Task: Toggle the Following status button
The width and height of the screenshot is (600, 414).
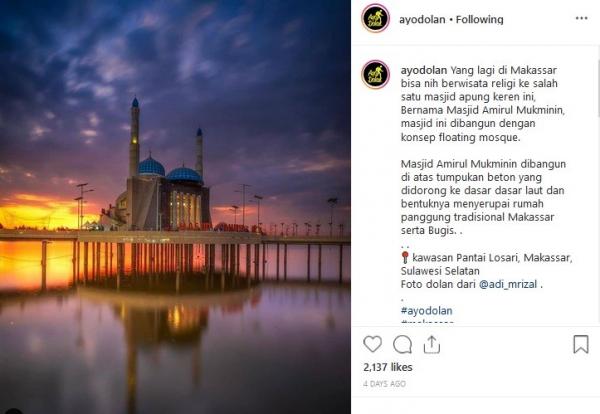Action: coord(479,19)
